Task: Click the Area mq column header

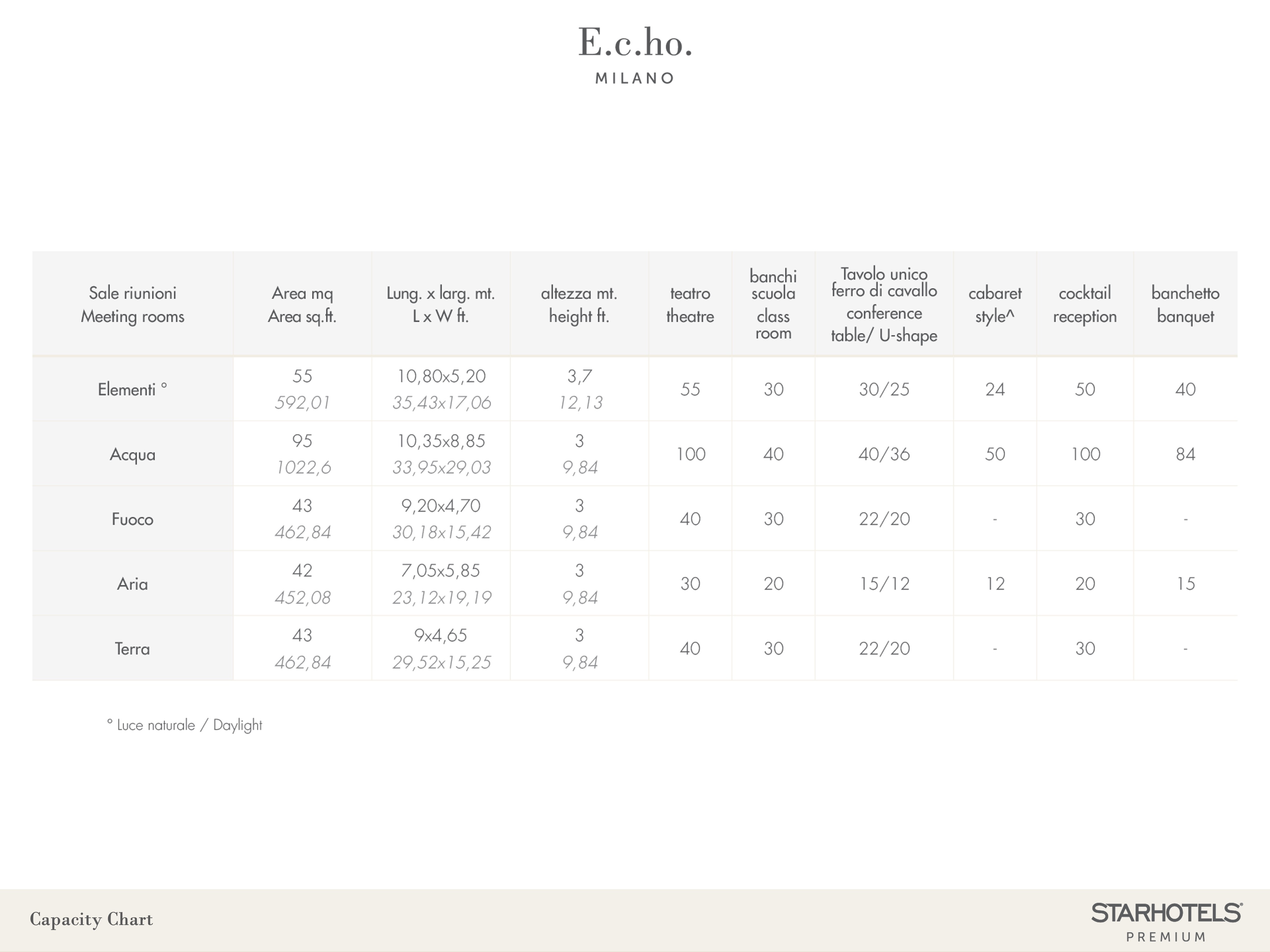Action: 303,305
